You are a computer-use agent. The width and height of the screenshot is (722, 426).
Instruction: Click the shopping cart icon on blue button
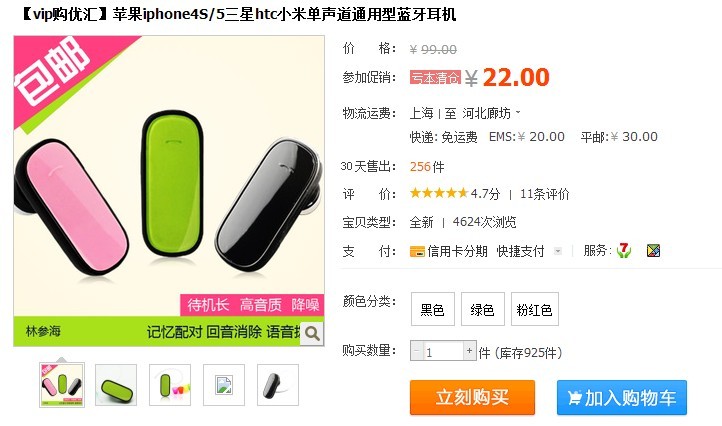(x=574, y=397)
